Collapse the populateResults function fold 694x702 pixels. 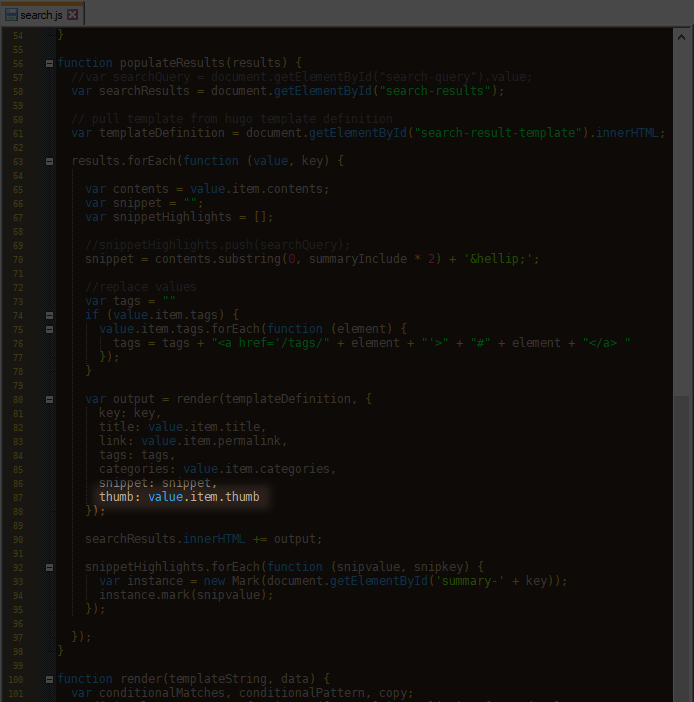49,63
